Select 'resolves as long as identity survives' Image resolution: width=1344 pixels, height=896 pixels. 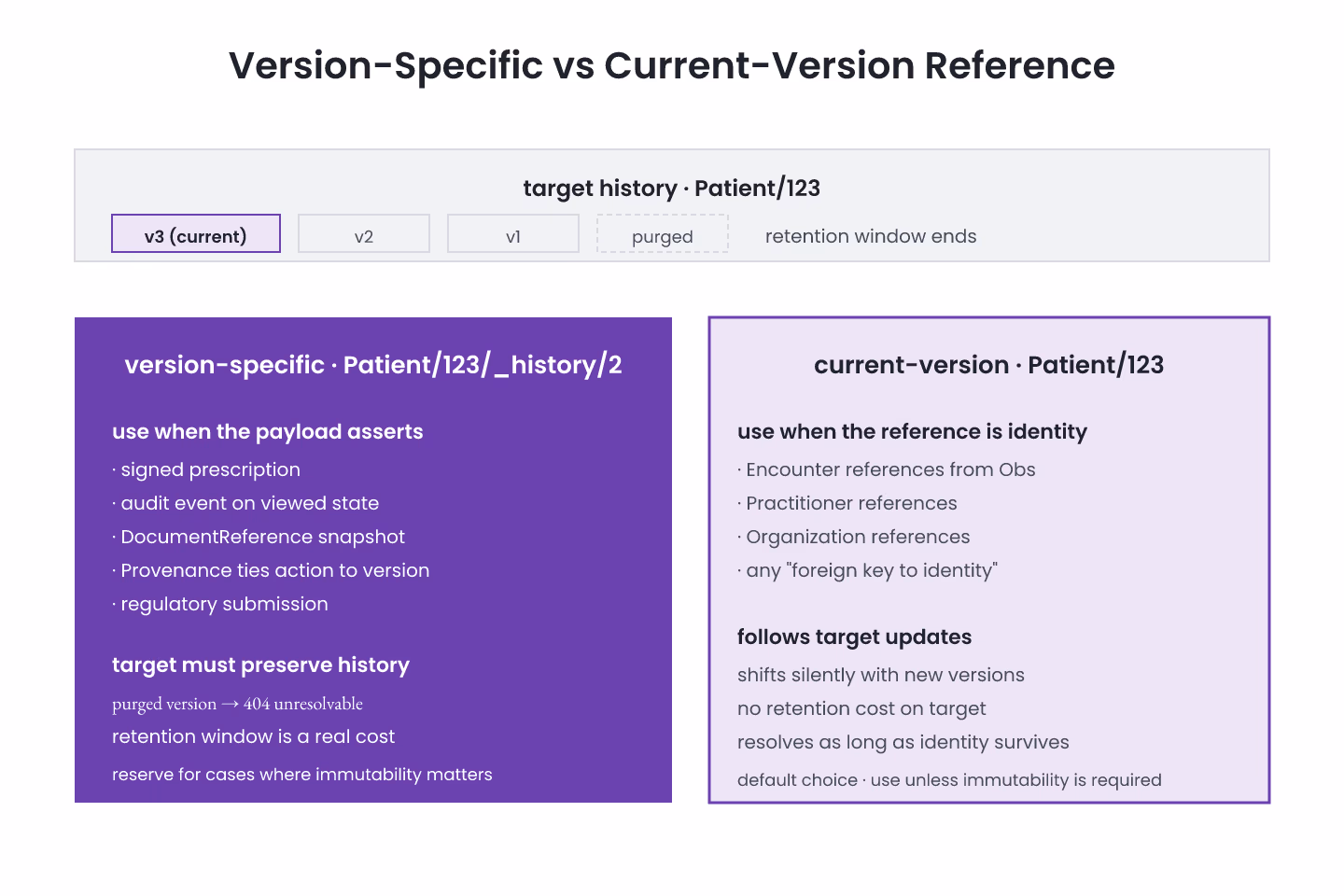point(903,742)
